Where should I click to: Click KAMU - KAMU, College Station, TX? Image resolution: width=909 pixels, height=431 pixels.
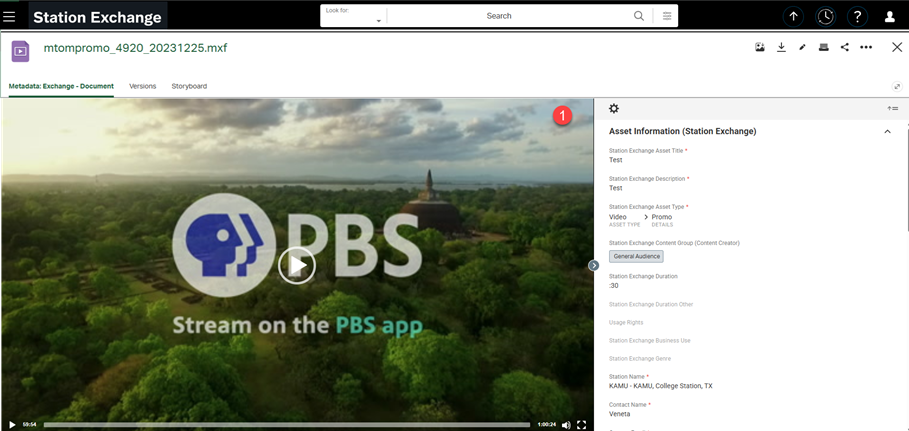click(661, 386)
